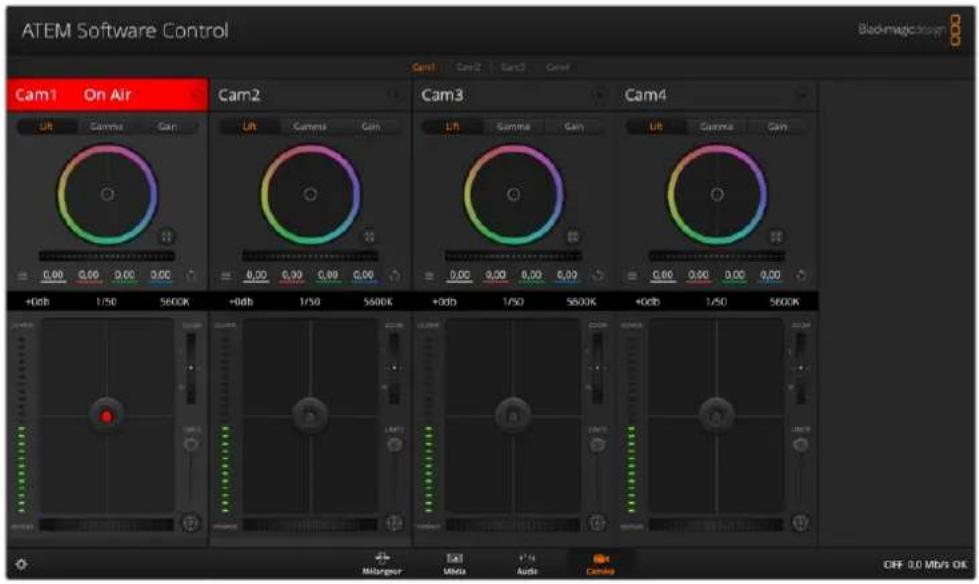Image resolution: width=979 pixels, height=584 pixels.
Task: Click the center point of Cam1 color wheel
Action: pyautogui.click(x=107, y=194)
